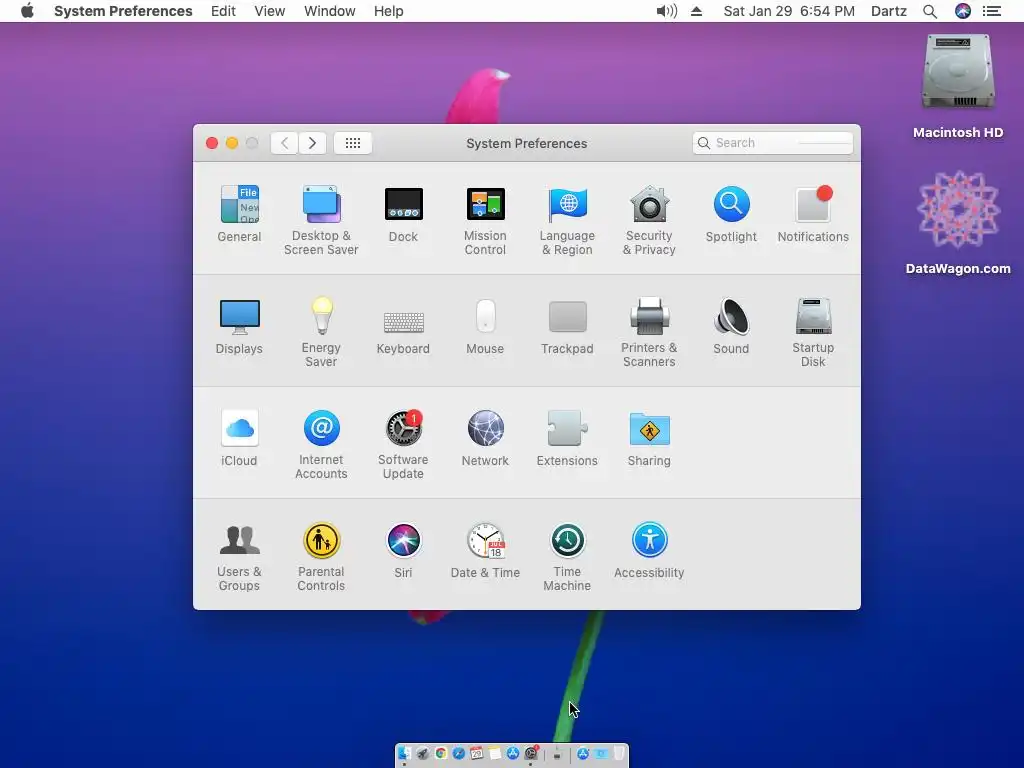Open Date & Time preferences

pyautogui.click(x=485, y=551)
